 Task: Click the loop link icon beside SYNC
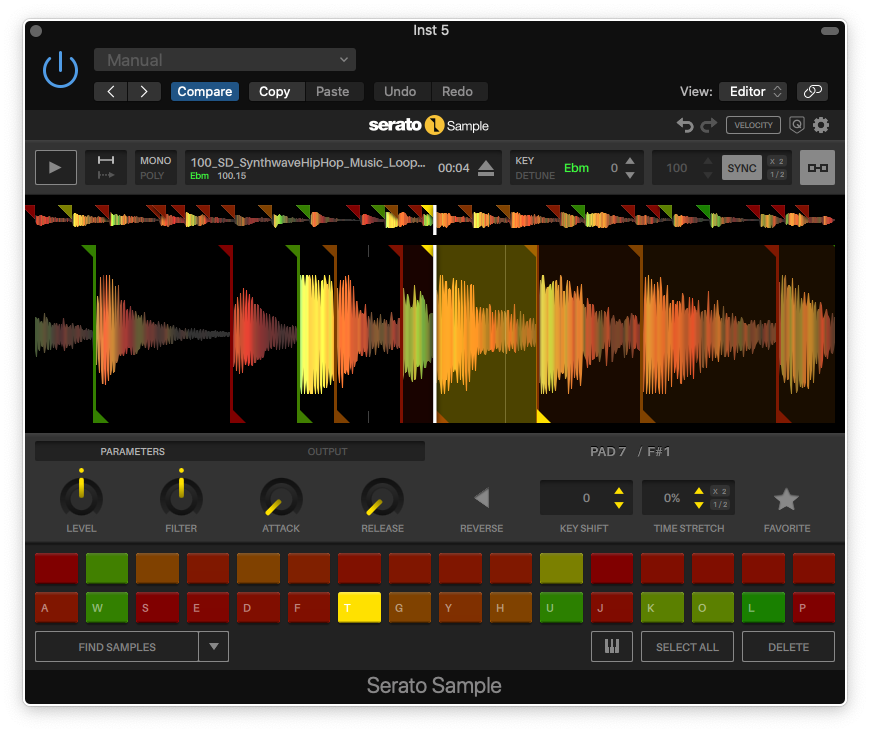817,168
